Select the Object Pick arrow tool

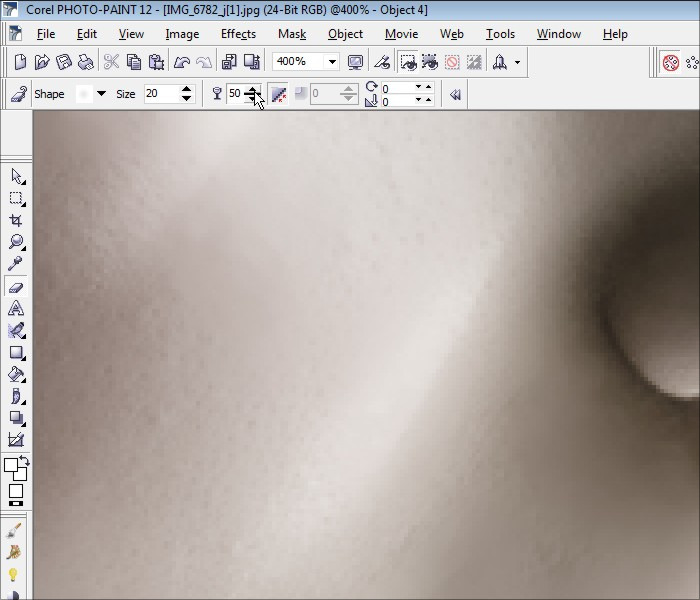click(x=17, y=177)
